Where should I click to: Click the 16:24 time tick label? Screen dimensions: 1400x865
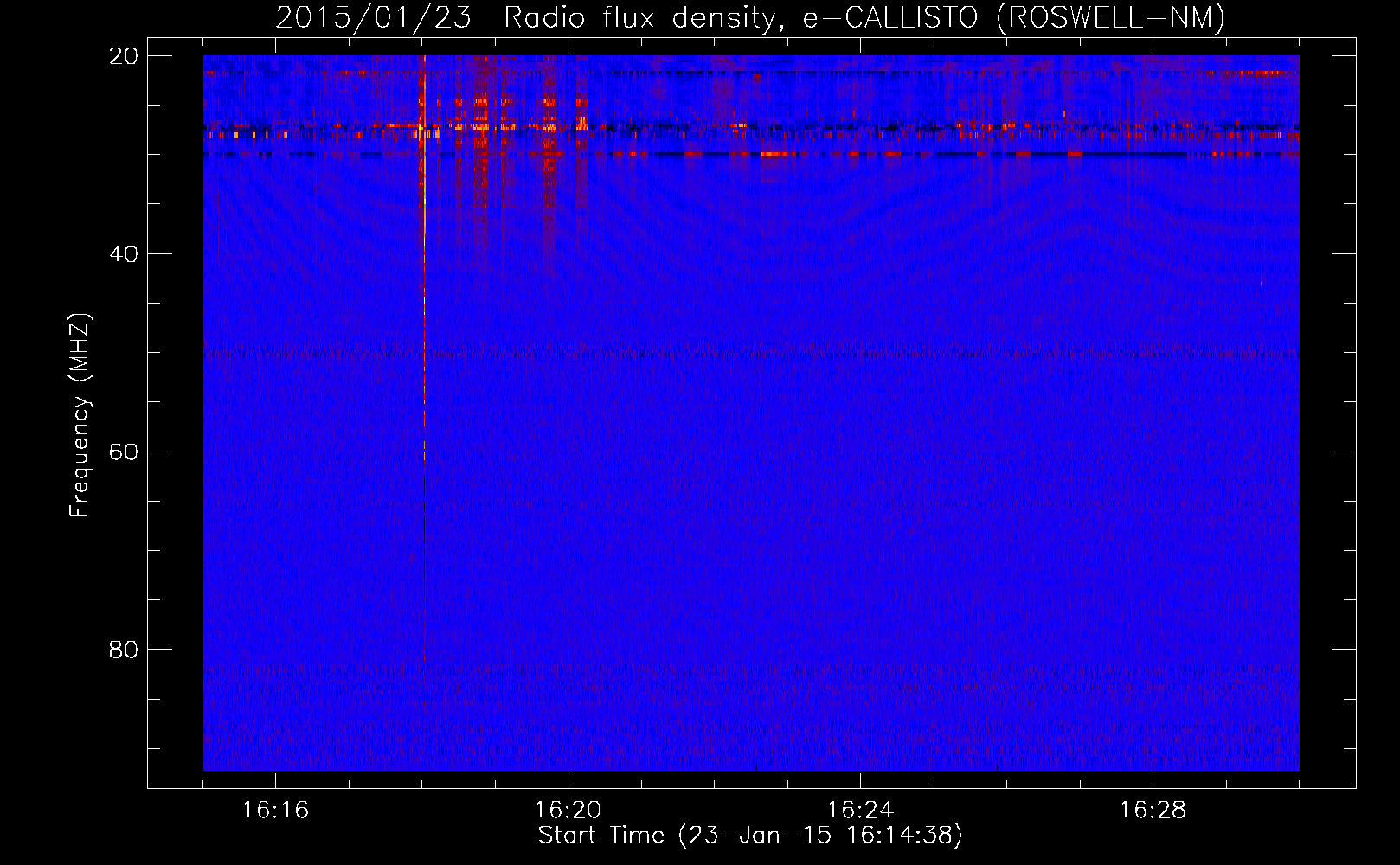pyautogui.click(x=860, y=811)
